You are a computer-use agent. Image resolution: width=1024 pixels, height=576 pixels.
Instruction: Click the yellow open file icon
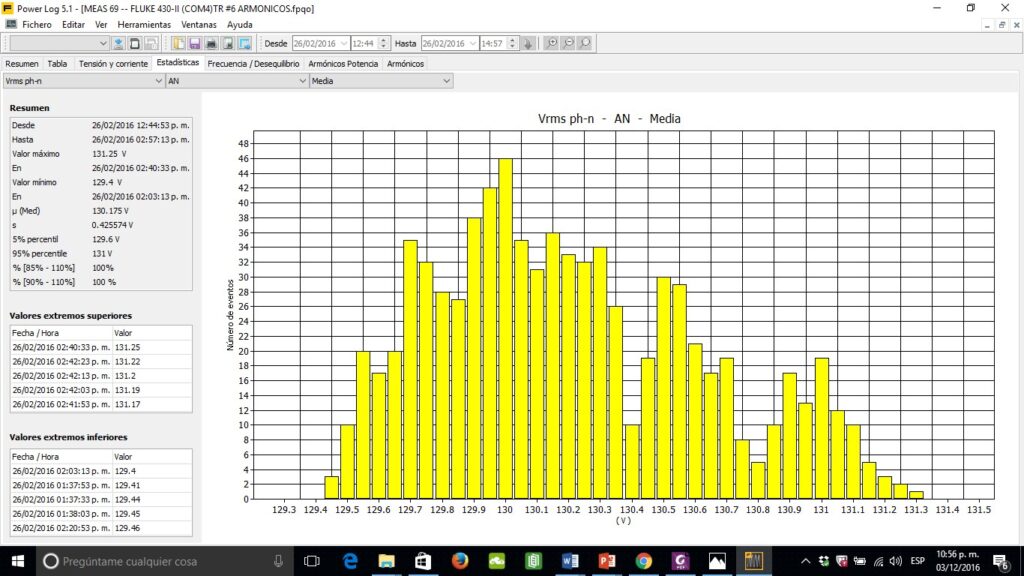point(178,43)
